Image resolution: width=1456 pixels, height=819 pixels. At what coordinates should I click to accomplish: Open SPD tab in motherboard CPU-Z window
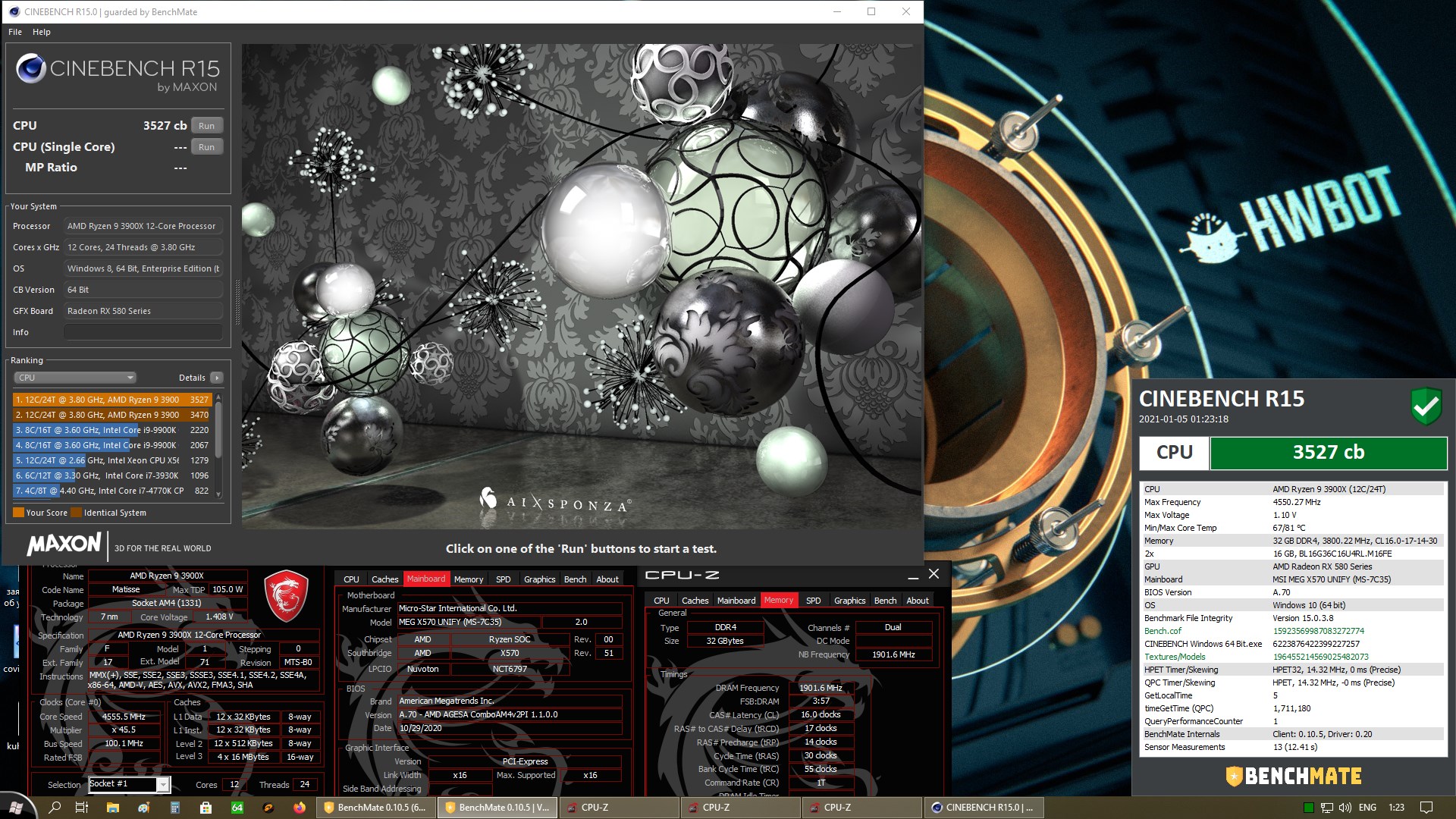point(504,579)
